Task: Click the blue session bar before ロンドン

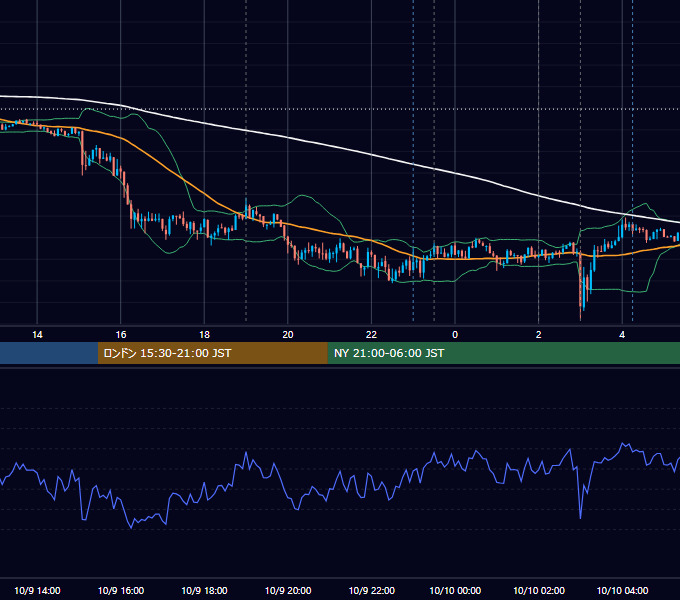Action: 49,353
